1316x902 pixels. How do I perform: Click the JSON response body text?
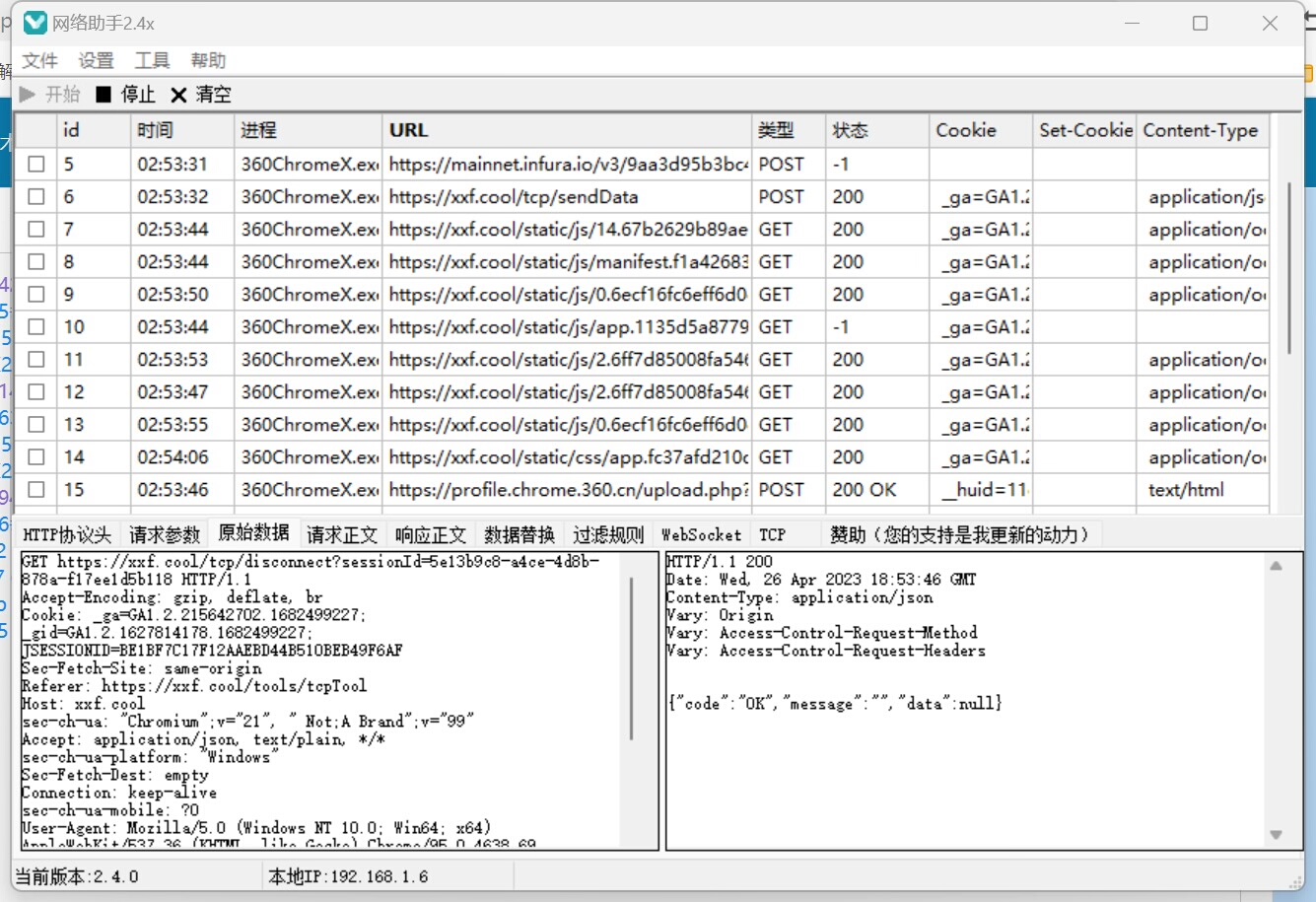[835, 704]
